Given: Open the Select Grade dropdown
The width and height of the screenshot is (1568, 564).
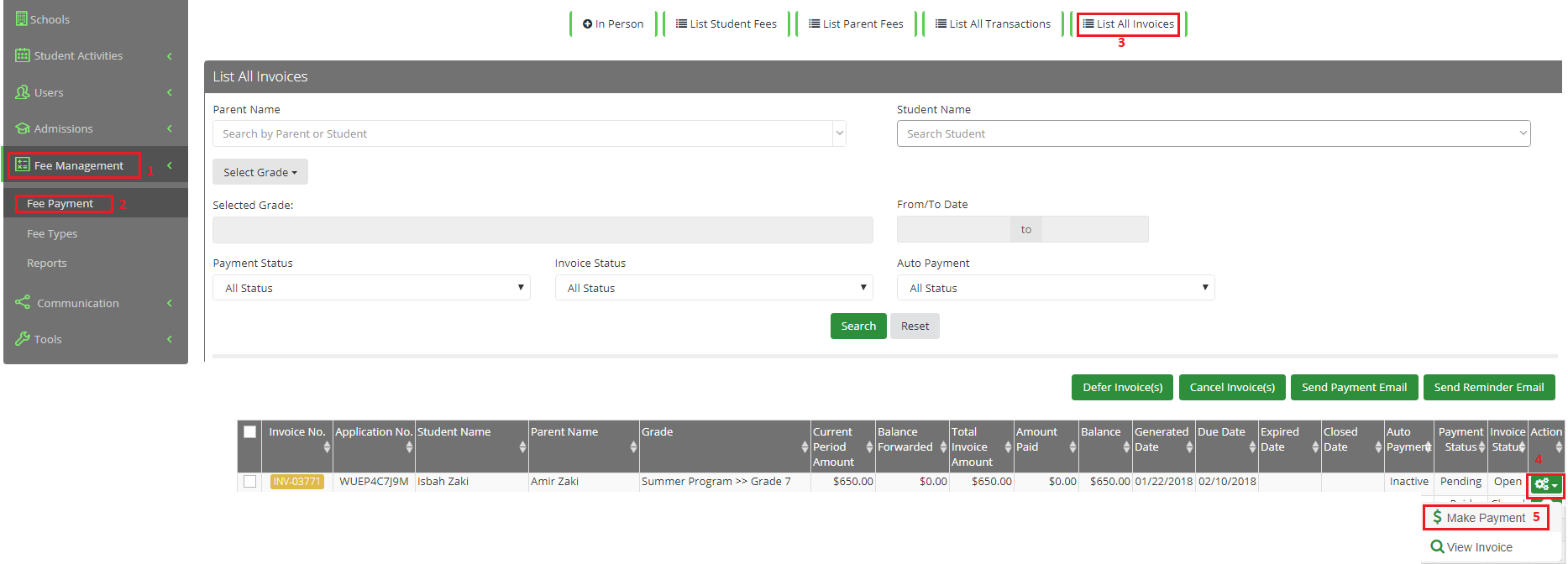Looking at the screenshot, I should tap(260, 172).
